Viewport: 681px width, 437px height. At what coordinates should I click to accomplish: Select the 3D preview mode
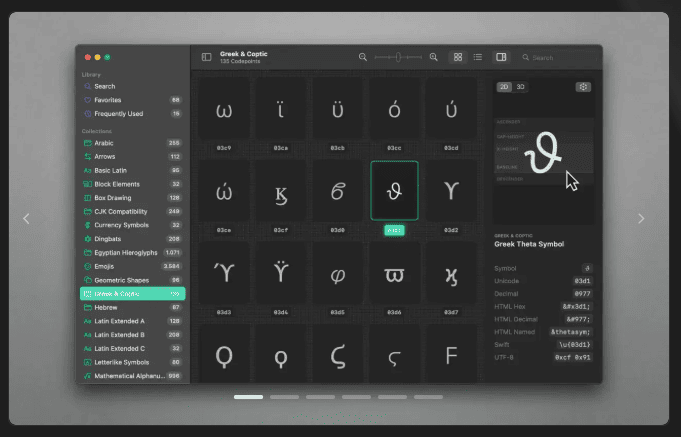click(x=520, y=87)
